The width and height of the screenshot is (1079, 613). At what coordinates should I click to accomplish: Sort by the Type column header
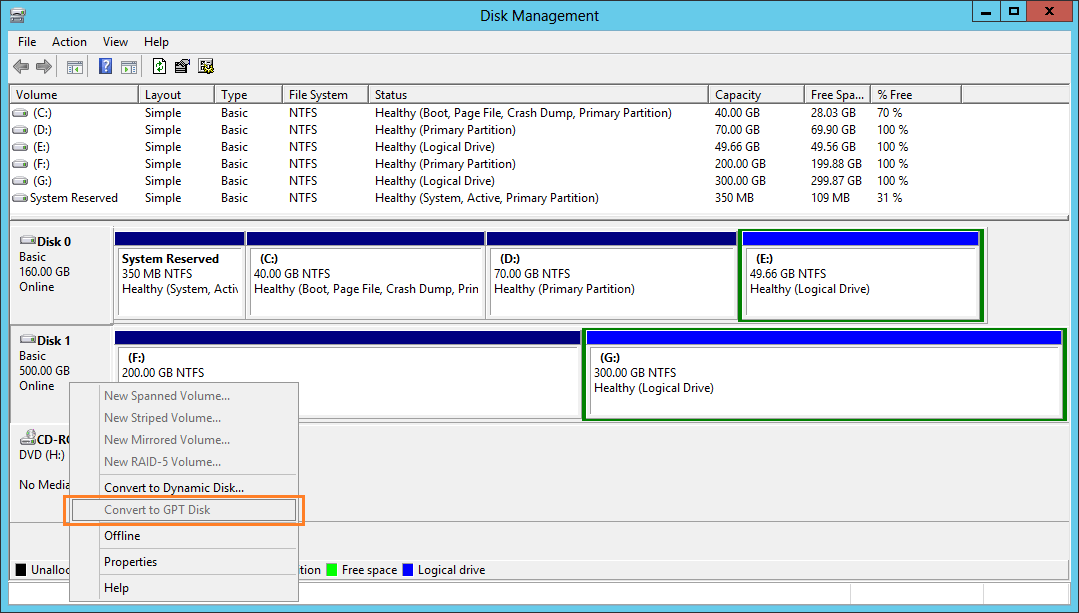coord(248,95)
